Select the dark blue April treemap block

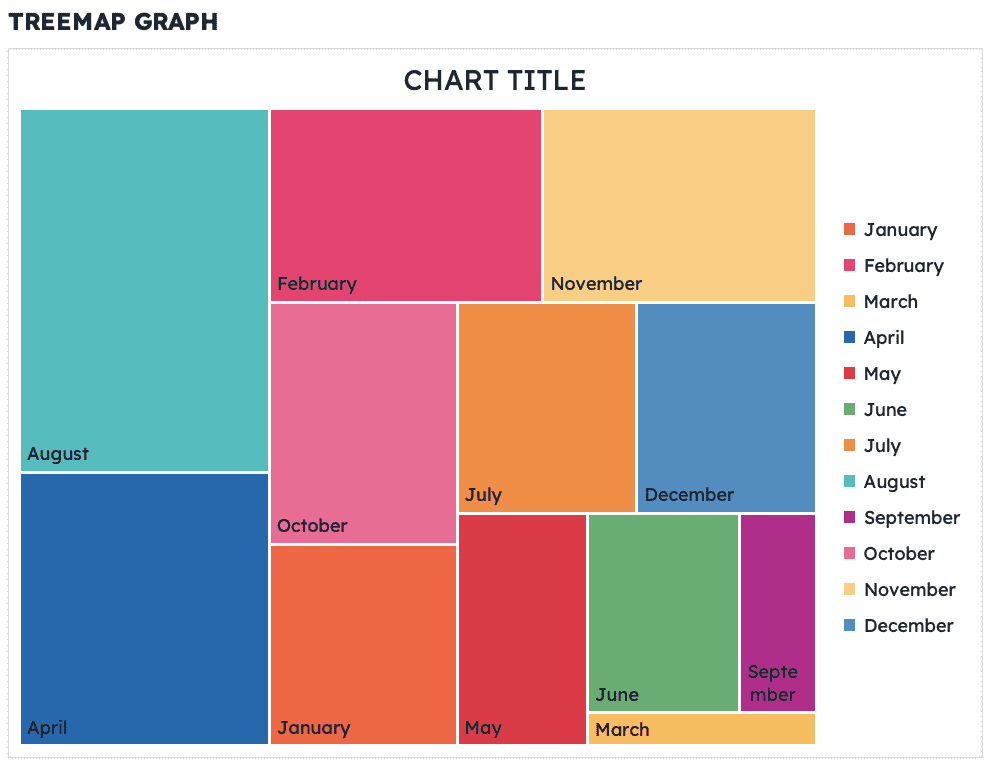click(144, 608)
